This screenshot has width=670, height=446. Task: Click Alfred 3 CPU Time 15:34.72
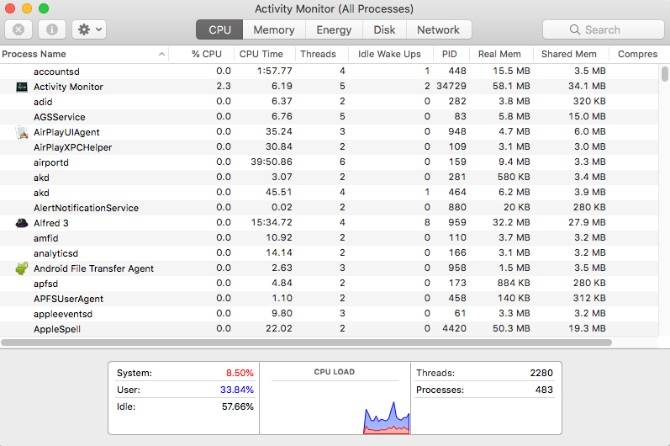click(x=271, y=223)
